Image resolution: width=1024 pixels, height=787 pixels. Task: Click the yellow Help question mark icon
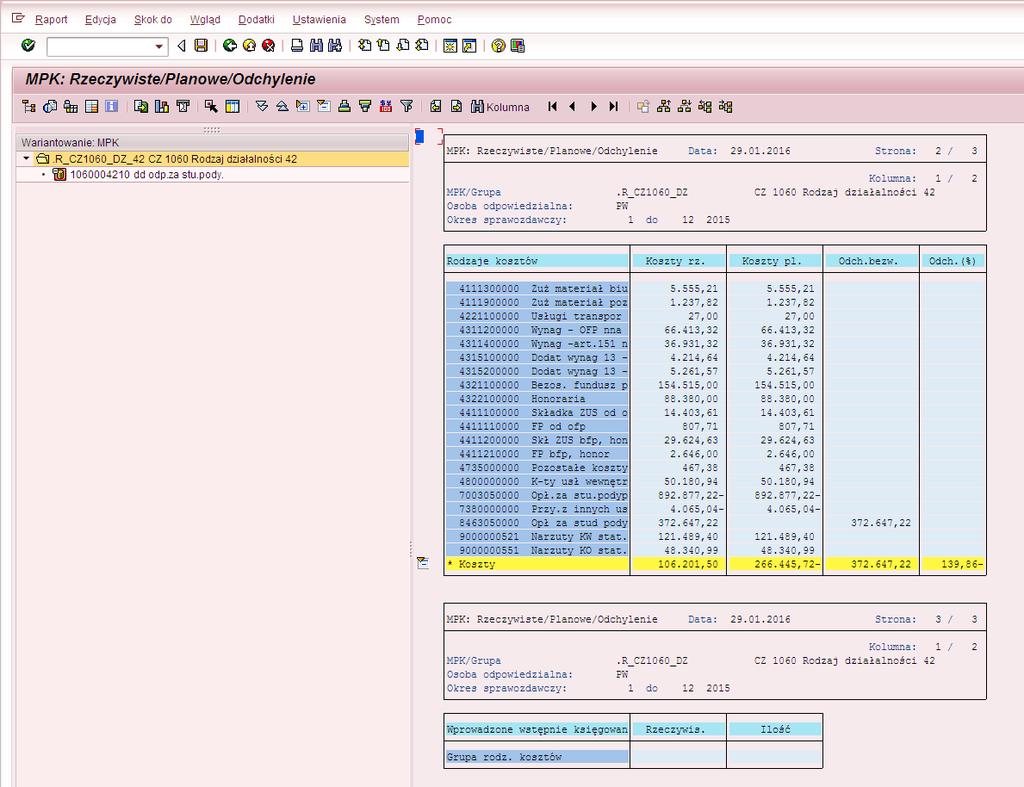[x=498, y=46]
